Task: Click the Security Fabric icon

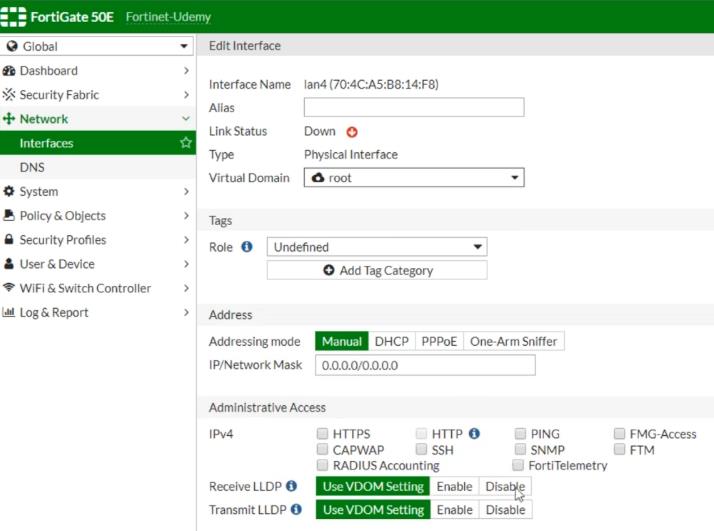Action: (9, 95)
